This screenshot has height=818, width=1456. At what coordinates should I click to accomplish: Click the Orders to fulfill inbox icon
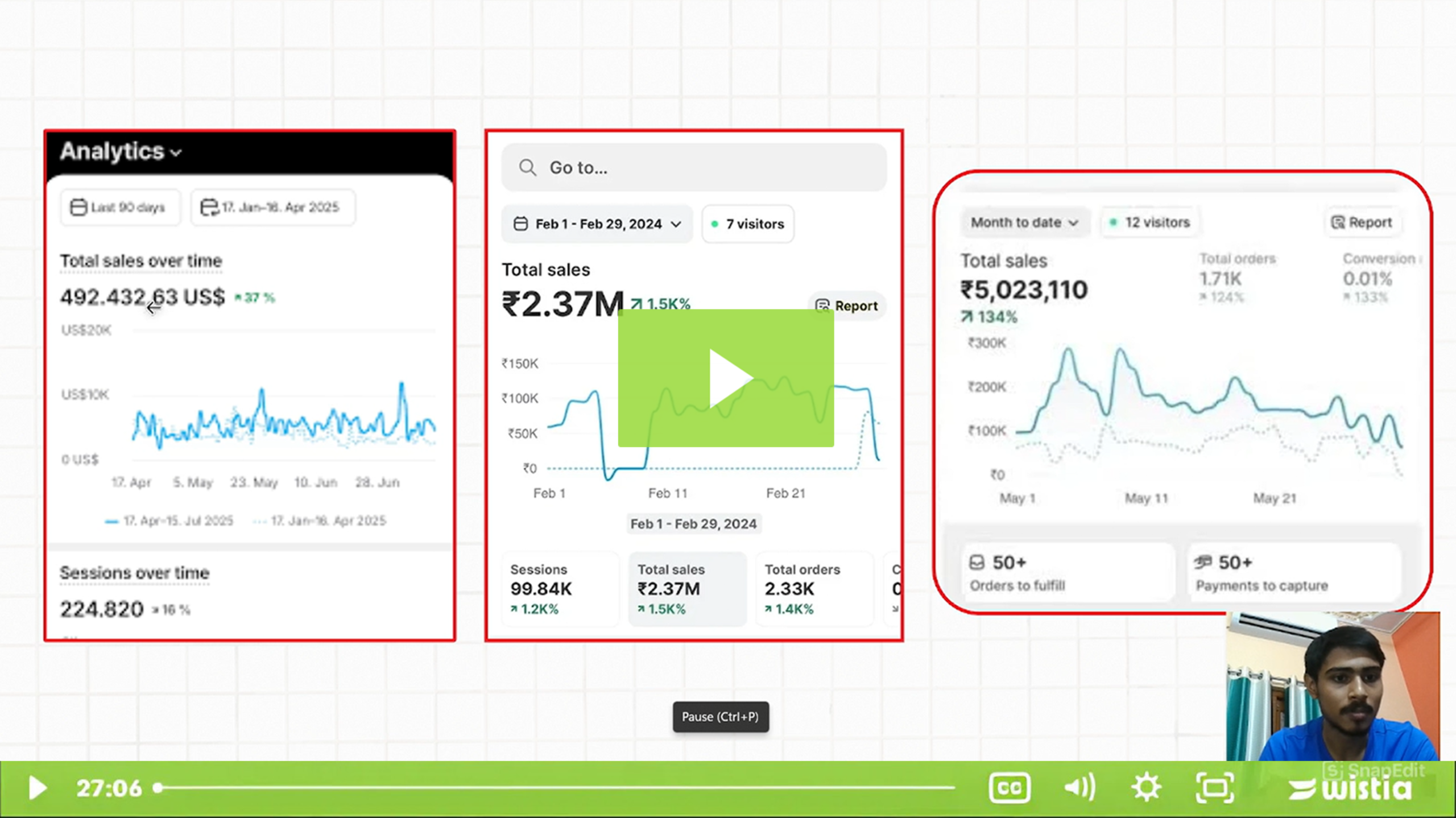(977, 563)
